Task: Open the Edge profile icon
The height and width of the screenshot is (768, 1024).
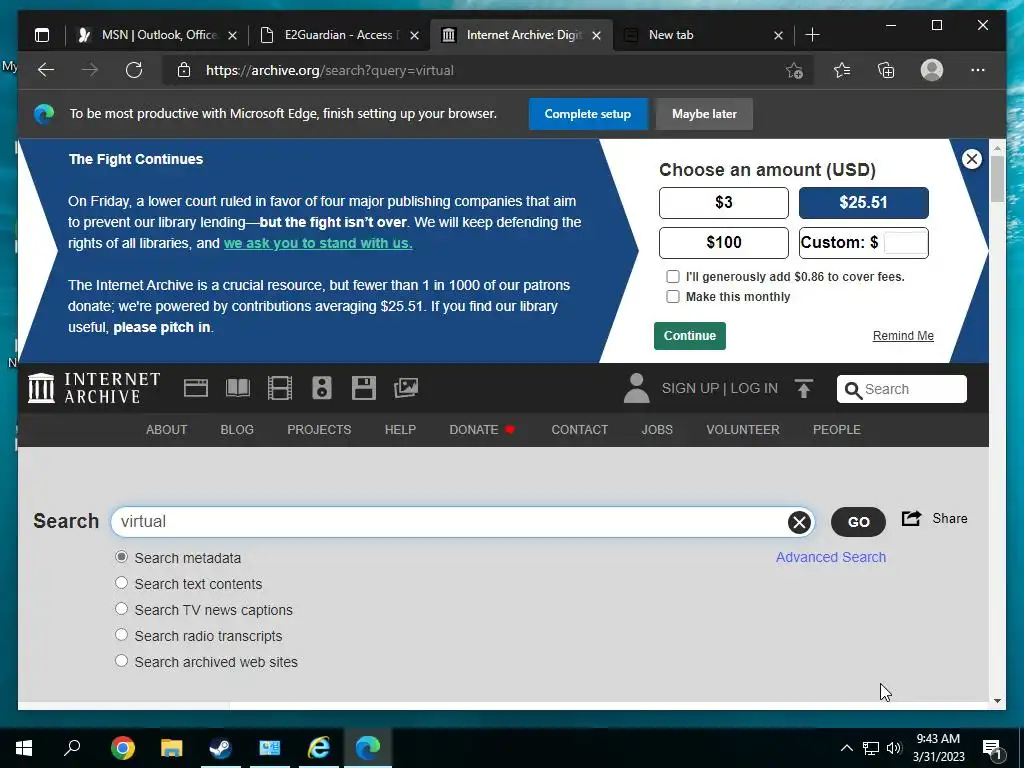Action: [x=932, y=70]
